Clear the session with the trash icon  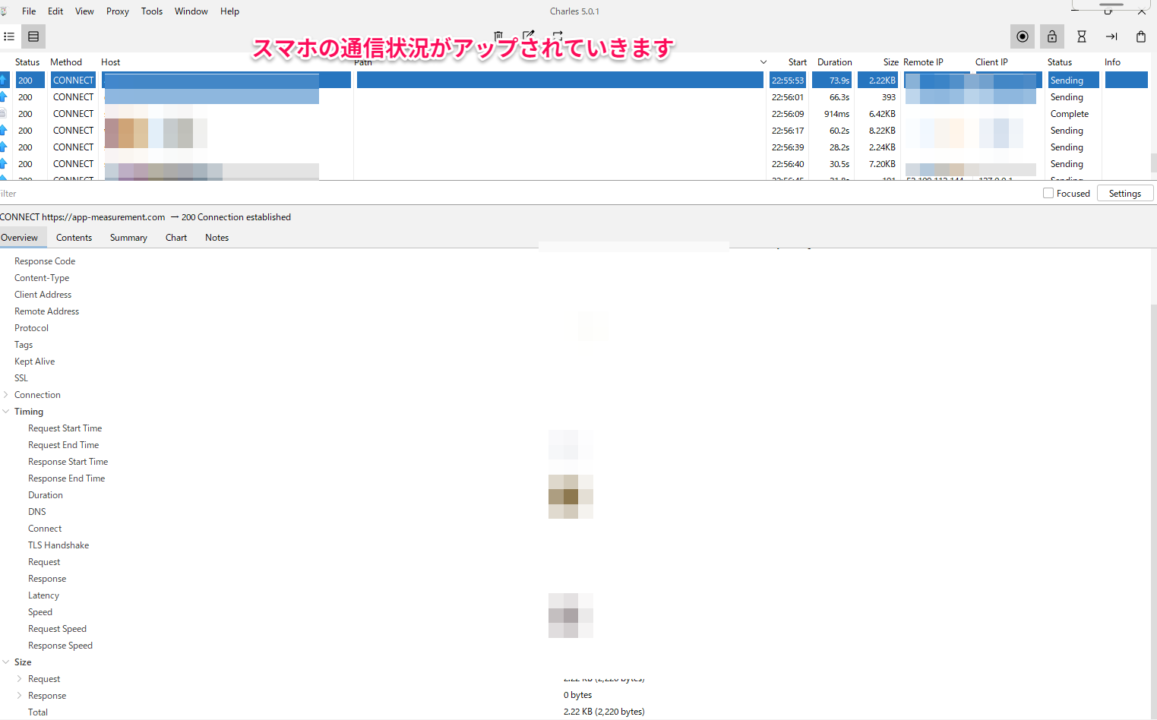click(x=499, y=35)
